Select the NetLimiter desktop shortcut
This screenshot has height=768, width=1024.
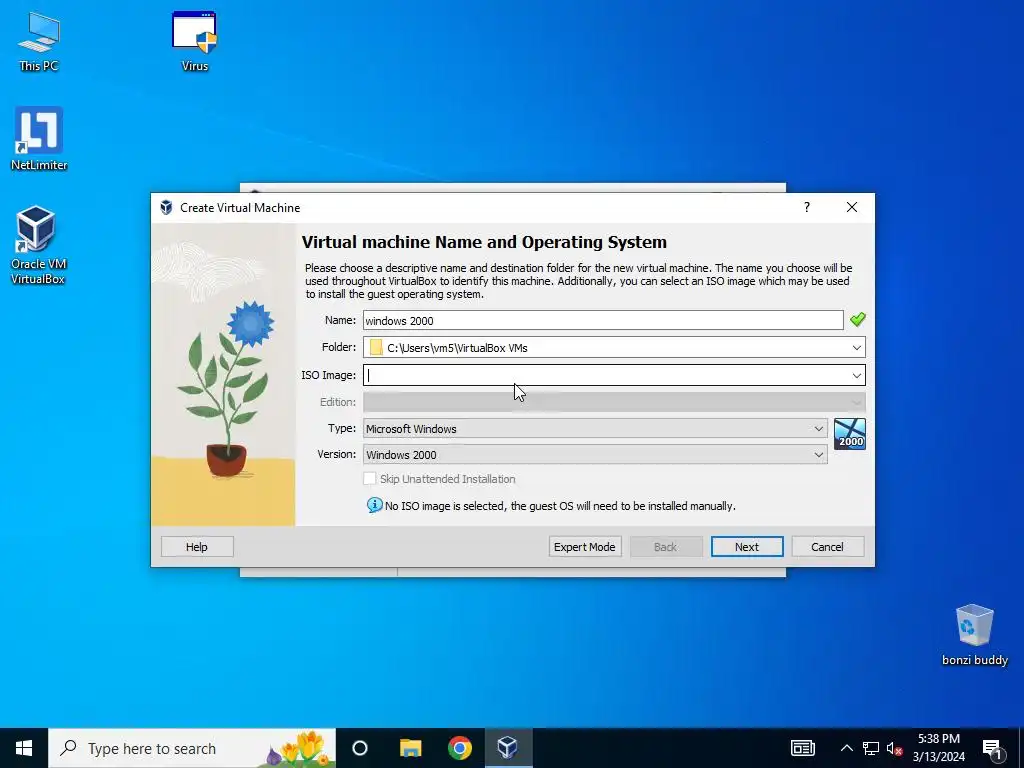coord(39,138)
